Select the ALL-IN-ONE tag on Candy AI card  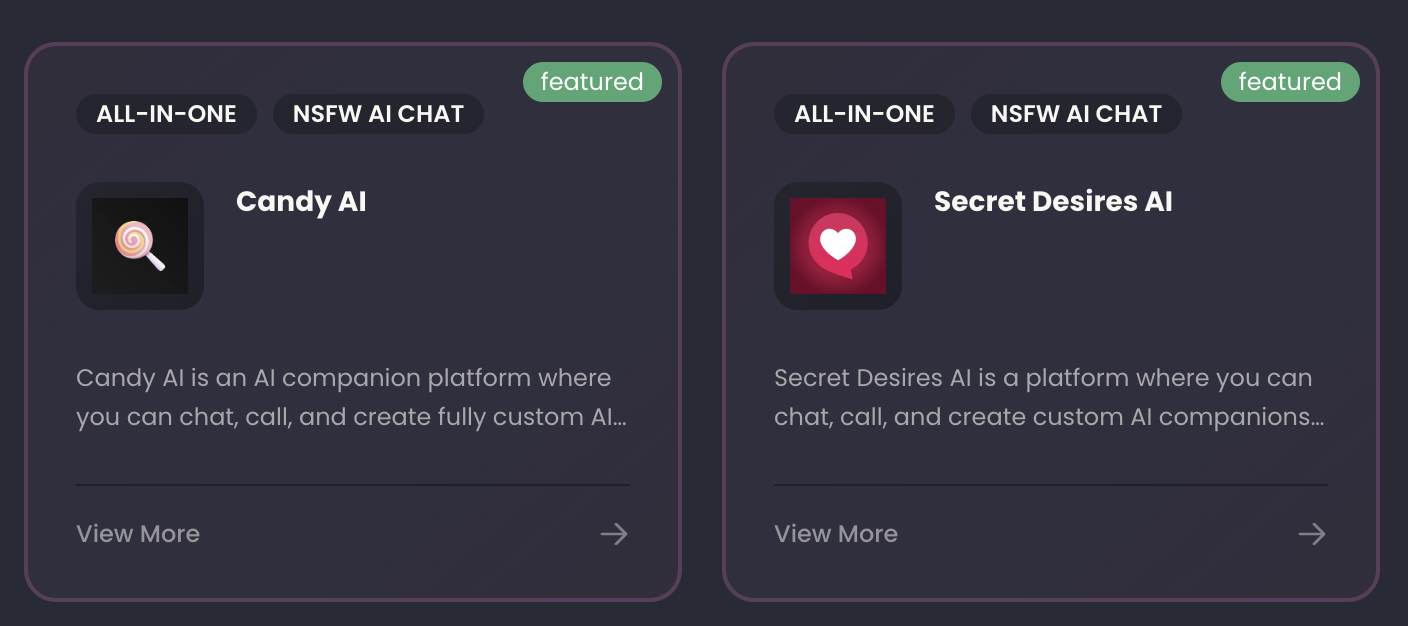(x=166, y=114)
